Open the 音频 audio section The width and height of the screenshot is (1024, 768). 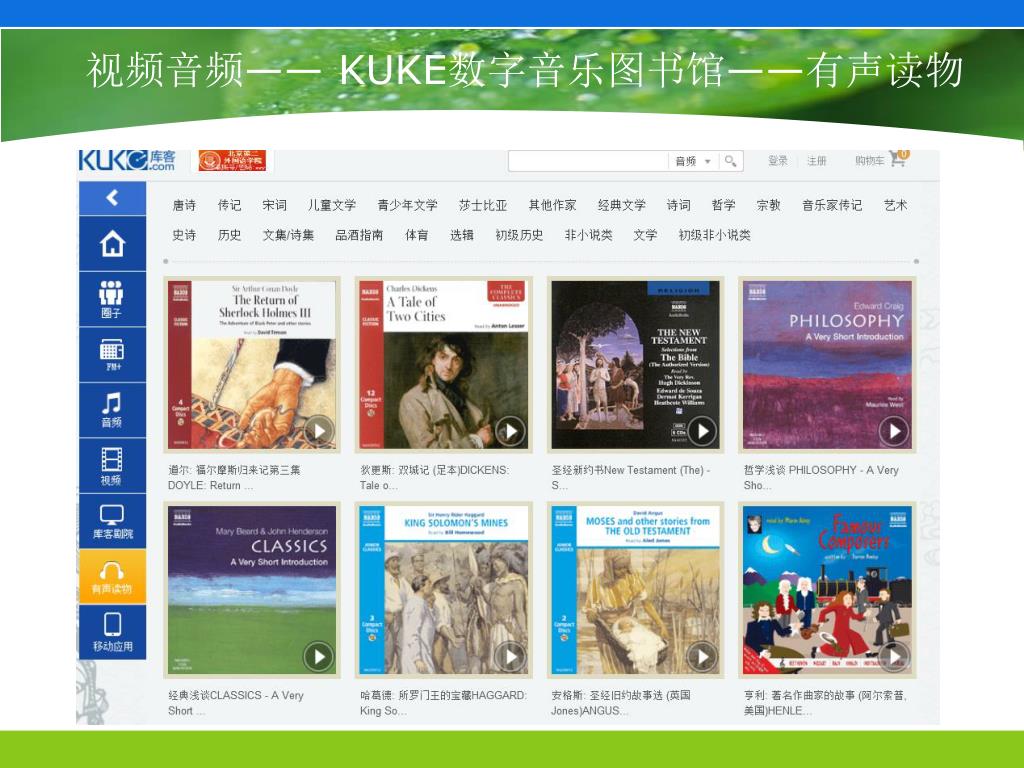(x=112, y=410)
